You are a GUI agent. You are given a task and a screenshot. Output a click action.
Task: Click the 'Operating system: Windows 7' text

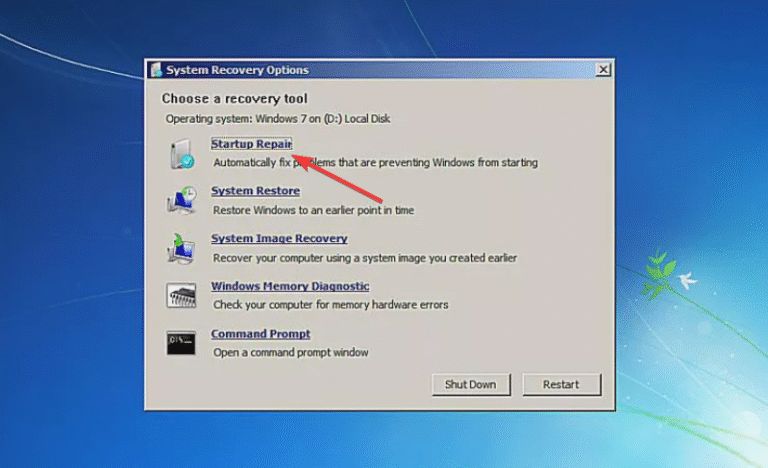[x=278, y=119]
